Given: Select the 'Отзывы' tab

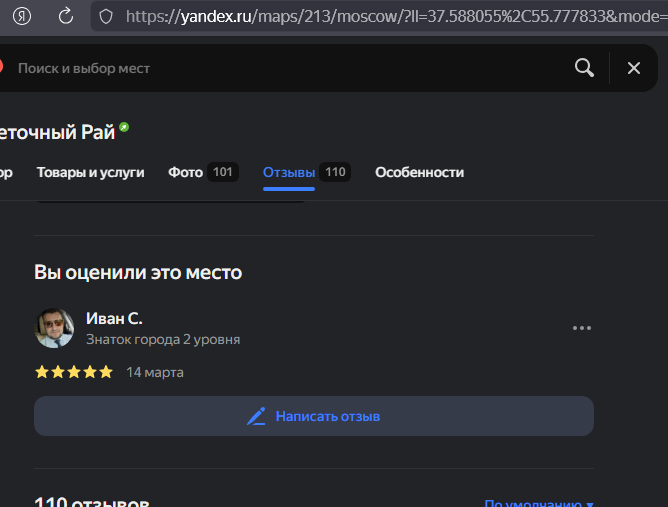Looking at the screenshot, I should [x=289, y=173].
